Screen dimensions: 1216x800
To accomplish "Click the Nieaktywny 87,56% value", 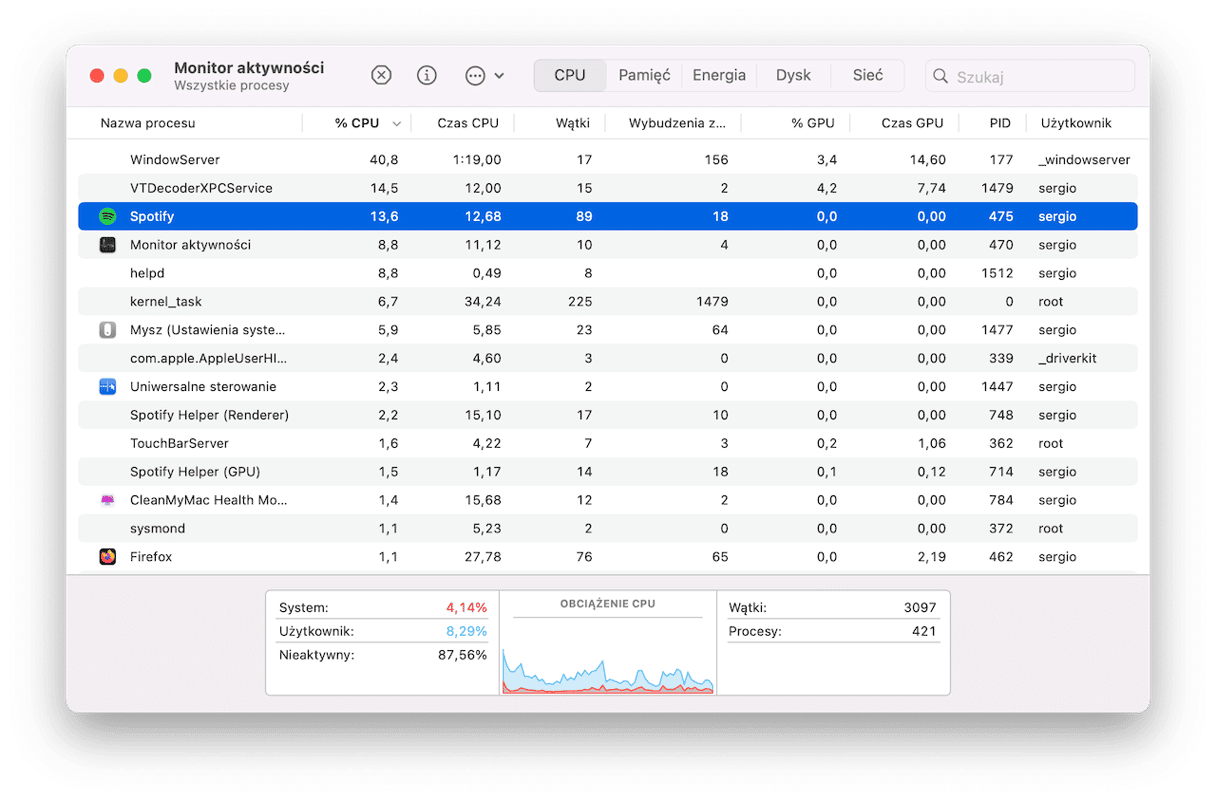I will click(x=463, y=656).
